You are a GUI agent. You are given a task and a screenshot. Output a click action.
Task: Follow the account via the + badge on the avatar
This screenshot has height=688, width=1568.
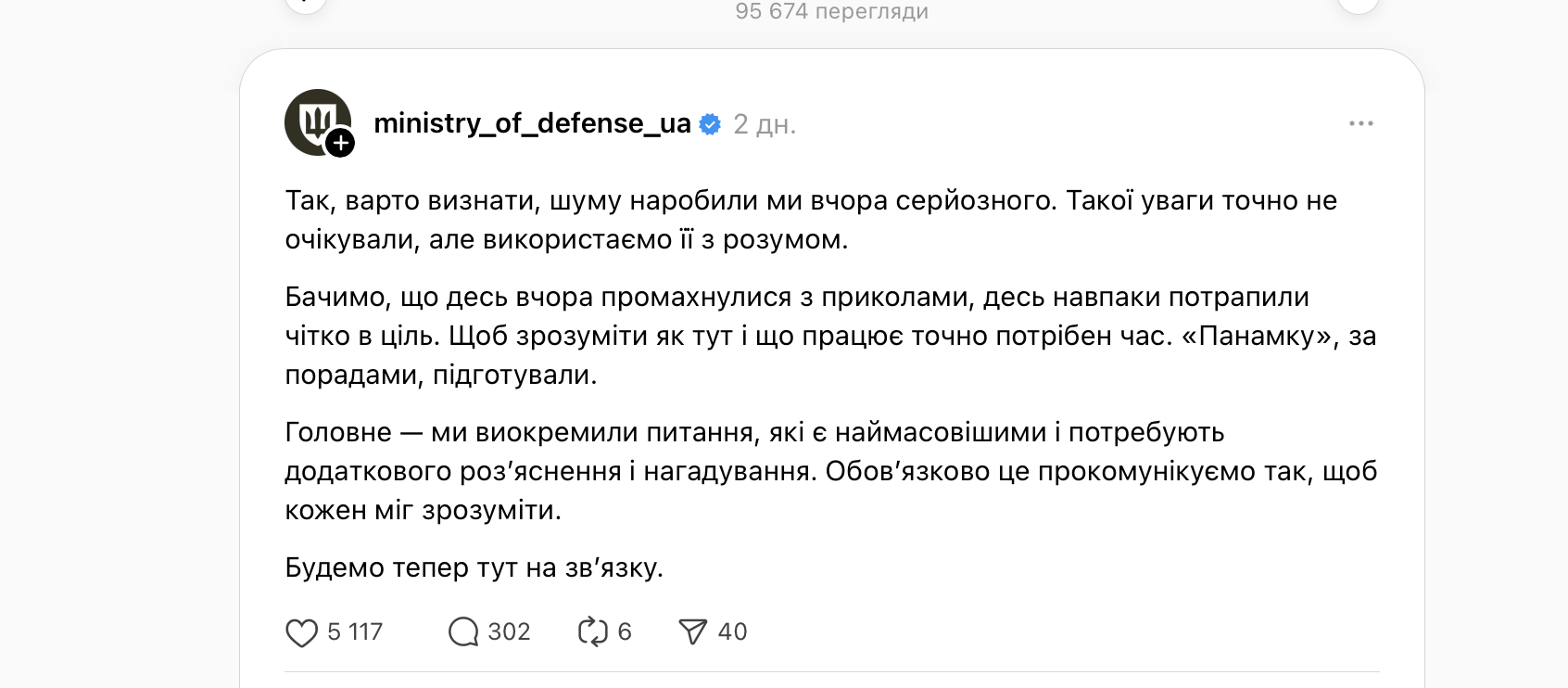(341, 144)
